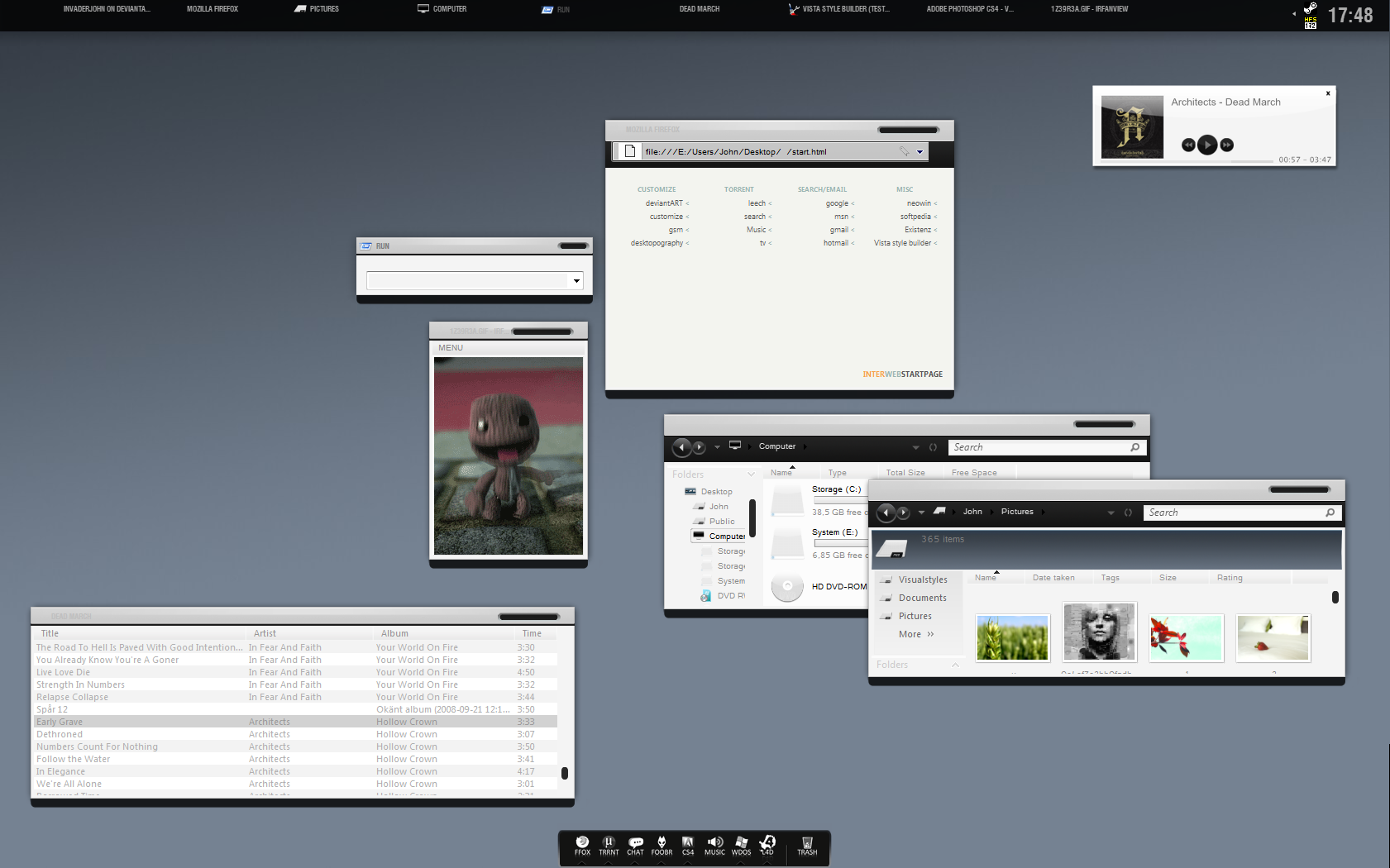Open MENU in the IrfanView window

click(x=451, y=348)
